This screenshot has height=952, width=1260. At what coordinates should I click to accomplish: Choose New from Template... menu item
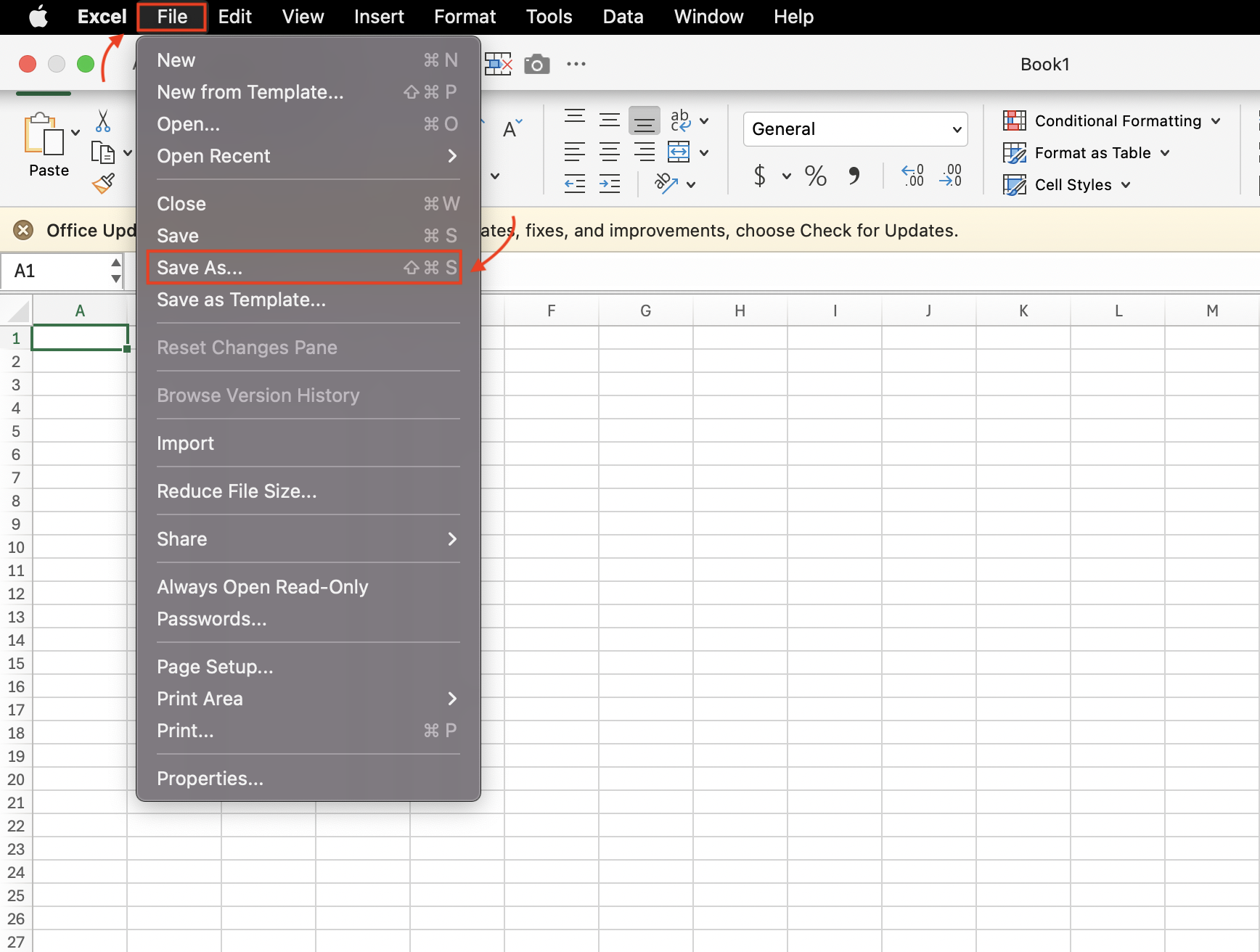pyautogui.click(x=308, y=92)
